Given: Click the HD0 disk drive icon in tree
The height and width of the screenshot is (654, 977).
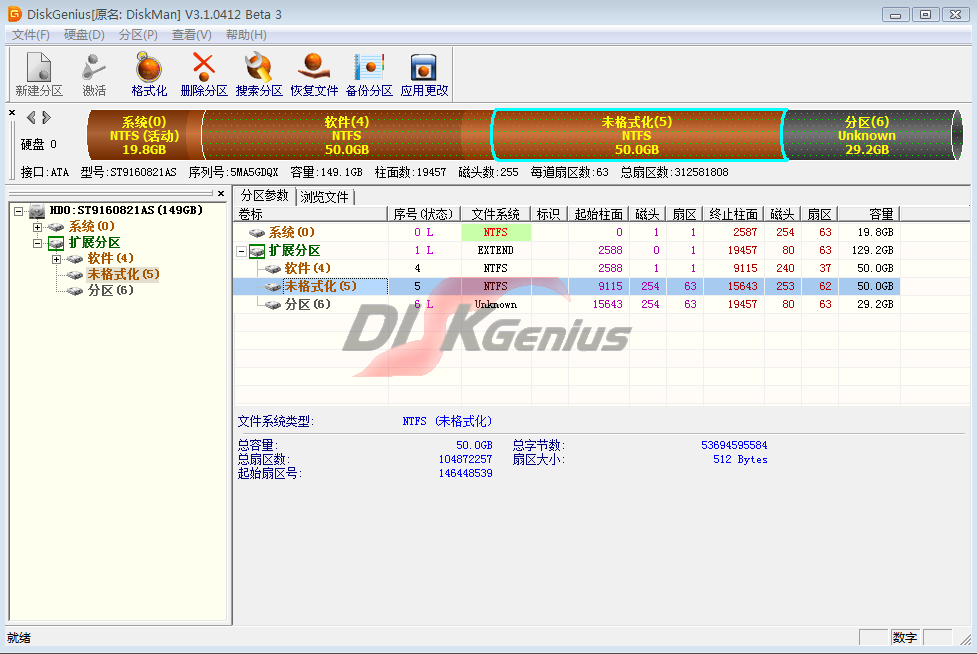Looking at the screenshot, I should [x=37, y=211].
